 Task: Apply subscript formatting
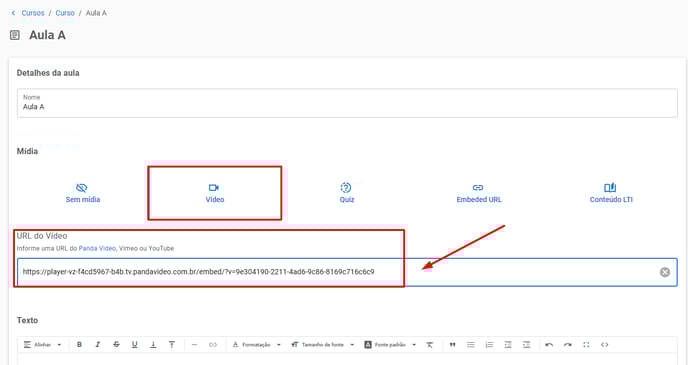153,345
